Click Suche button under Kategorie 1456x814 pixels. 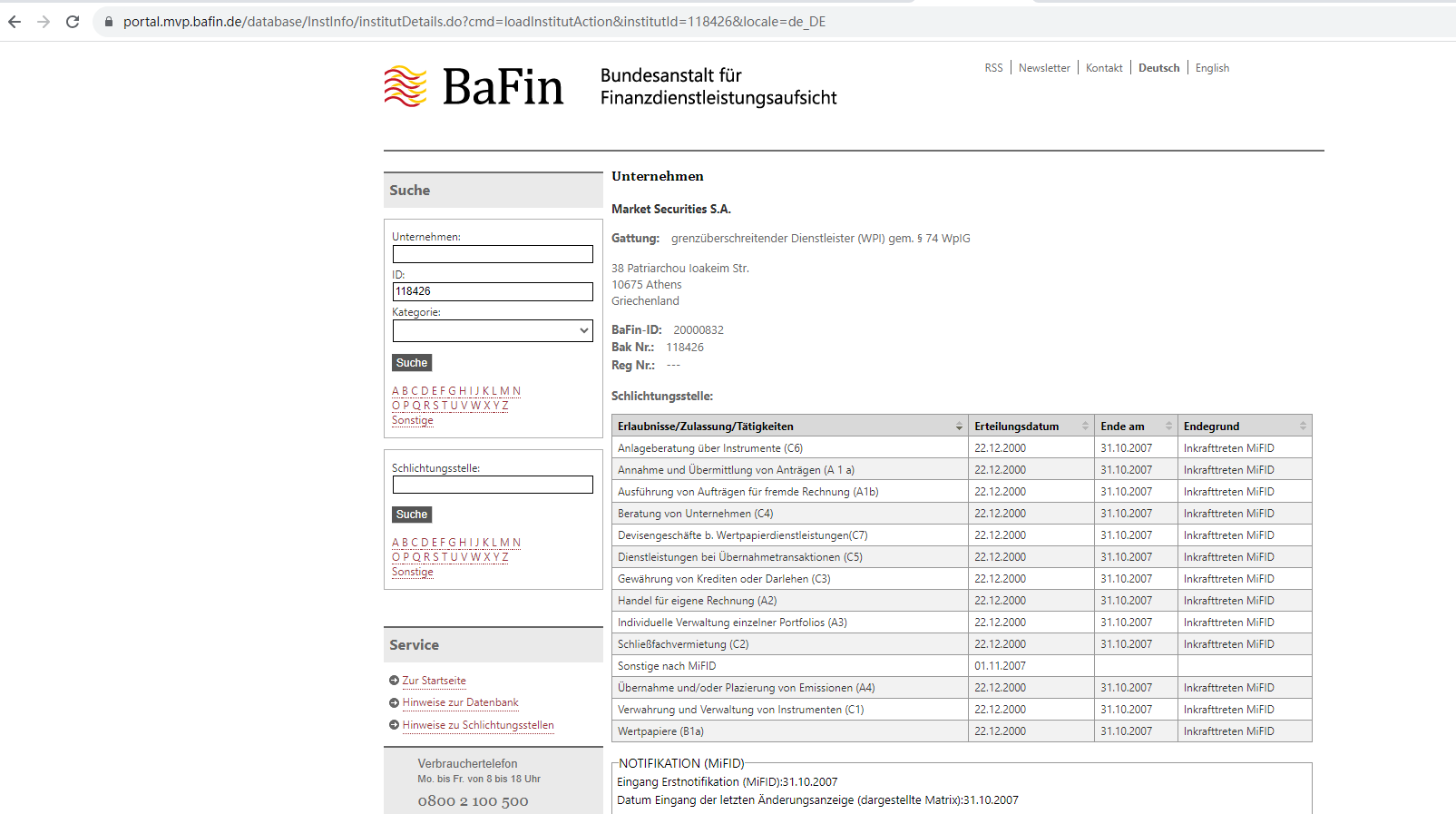pyautogui.click(x=412, y=363)
